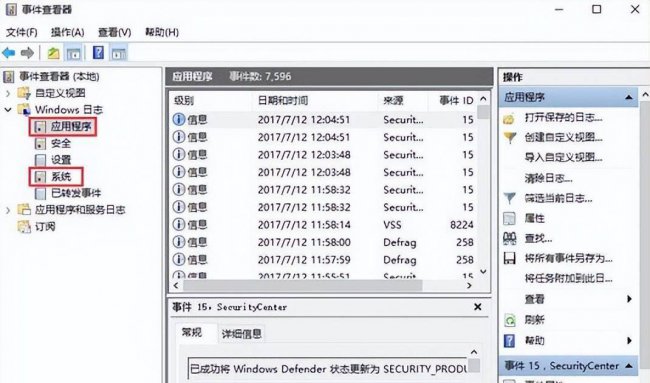Click 导入自定义视图 action link

(563, 158)
